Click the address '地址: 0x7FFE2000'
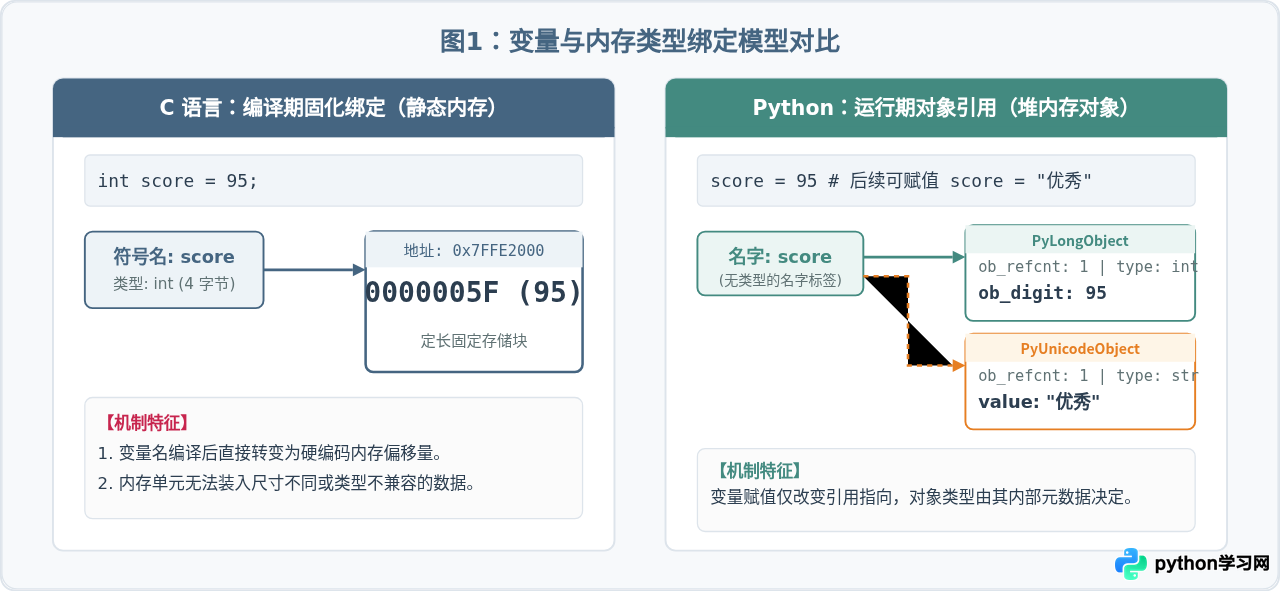The image size is (1280, 591). [x=474, y=250]
